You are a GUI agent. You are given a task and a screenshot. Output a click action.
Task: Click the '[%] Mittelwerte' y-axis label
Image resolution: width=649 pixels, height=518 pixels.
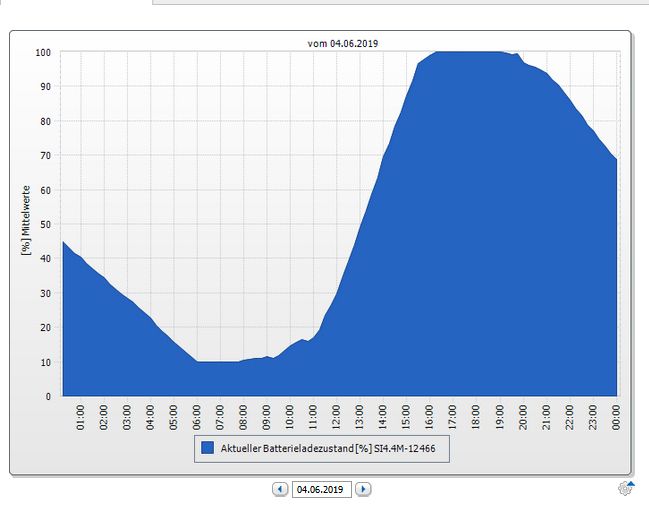coord(26,222)
